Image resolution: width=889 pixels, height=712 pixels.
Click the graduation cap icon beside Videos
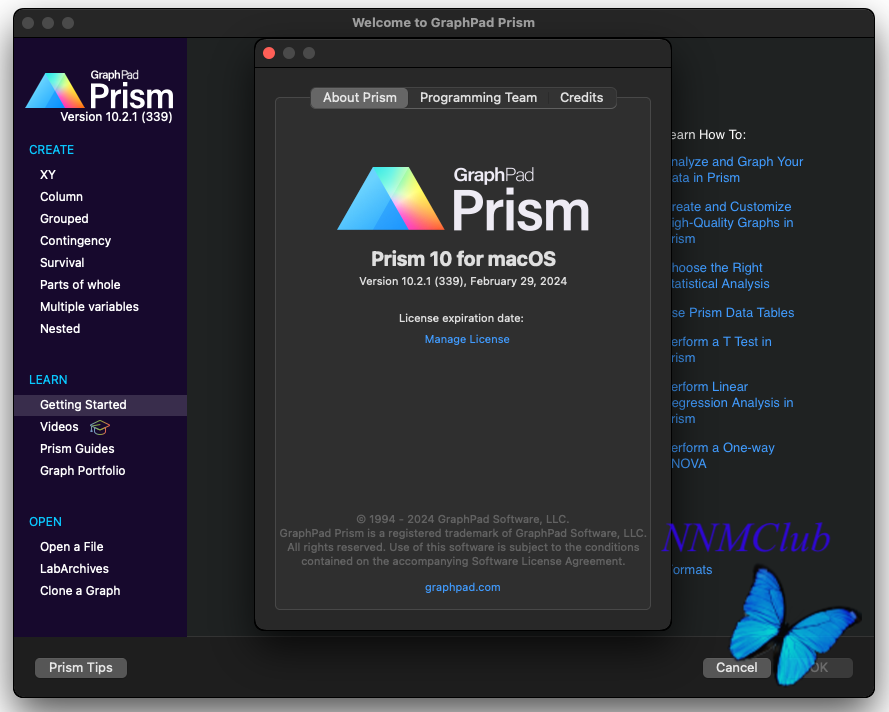(100, 427)
